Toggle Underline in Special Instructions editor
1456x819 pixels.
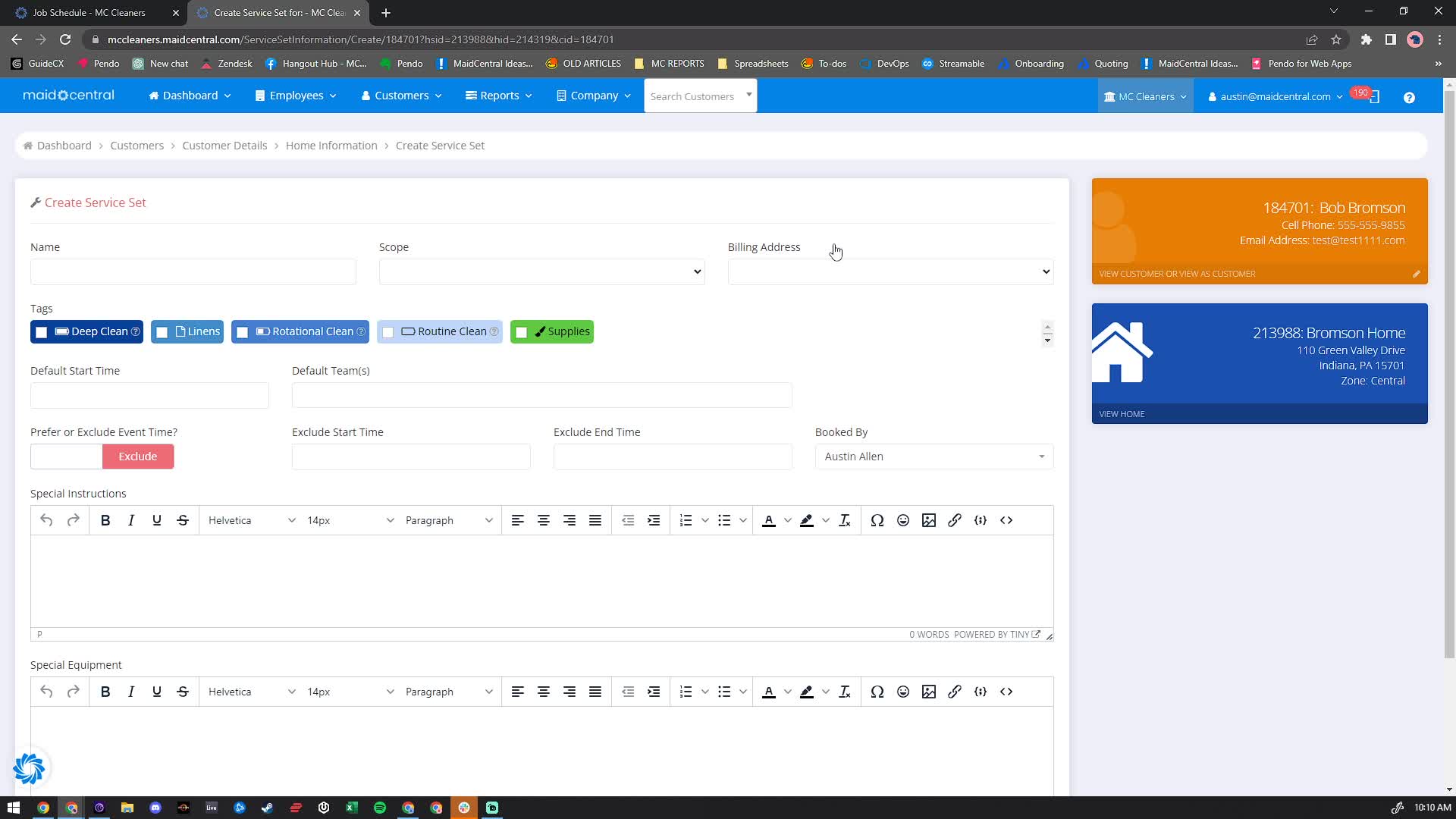click(157, 520)
